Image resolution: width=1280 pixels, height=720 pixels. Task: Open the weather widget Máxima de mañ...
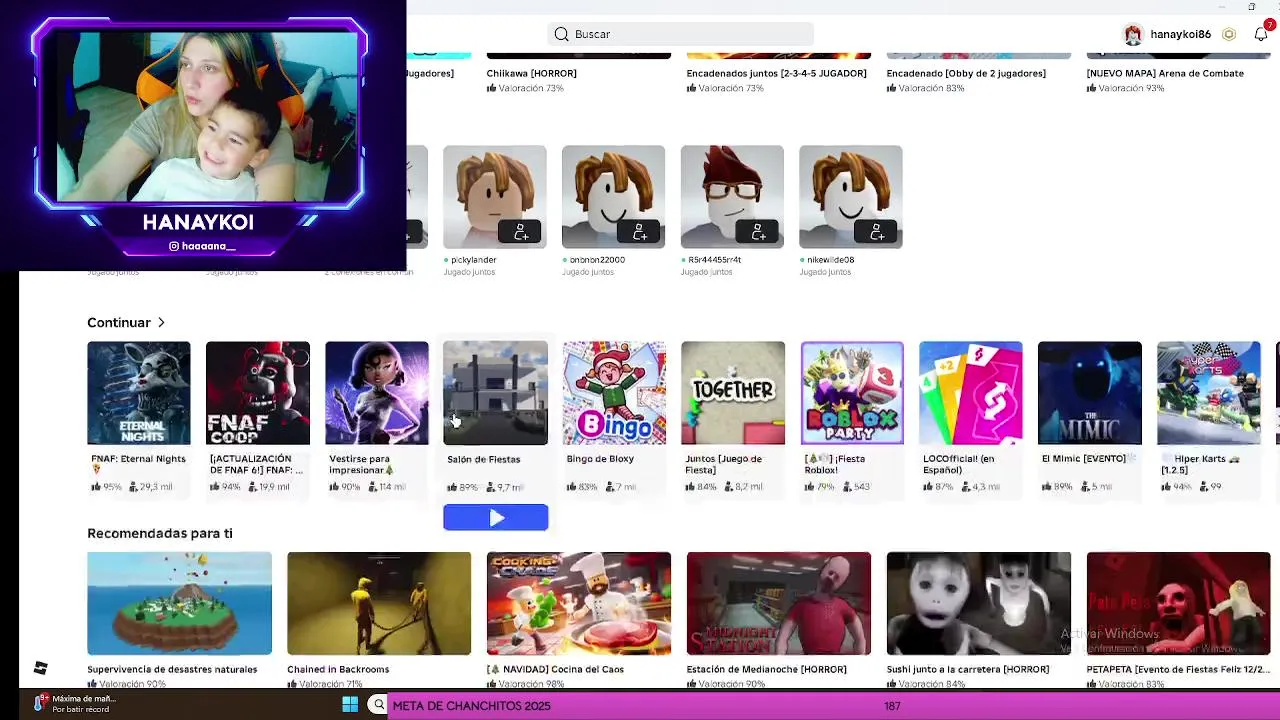(75, 704)
